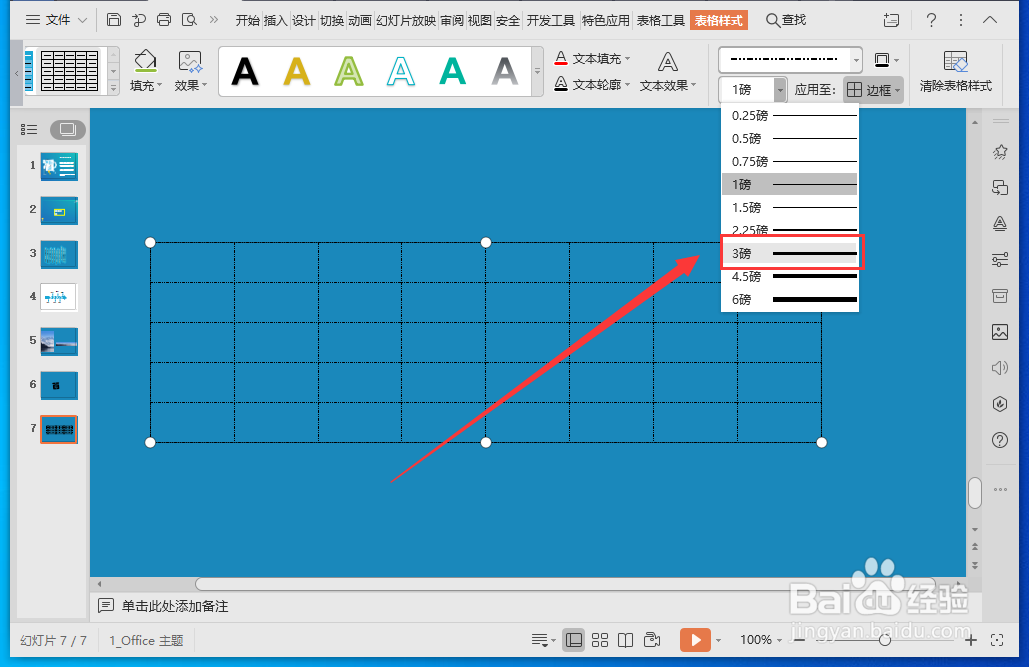Select slide 5 thumbnail
This screenshot has width=1029, height=667.
coord(59,341)
